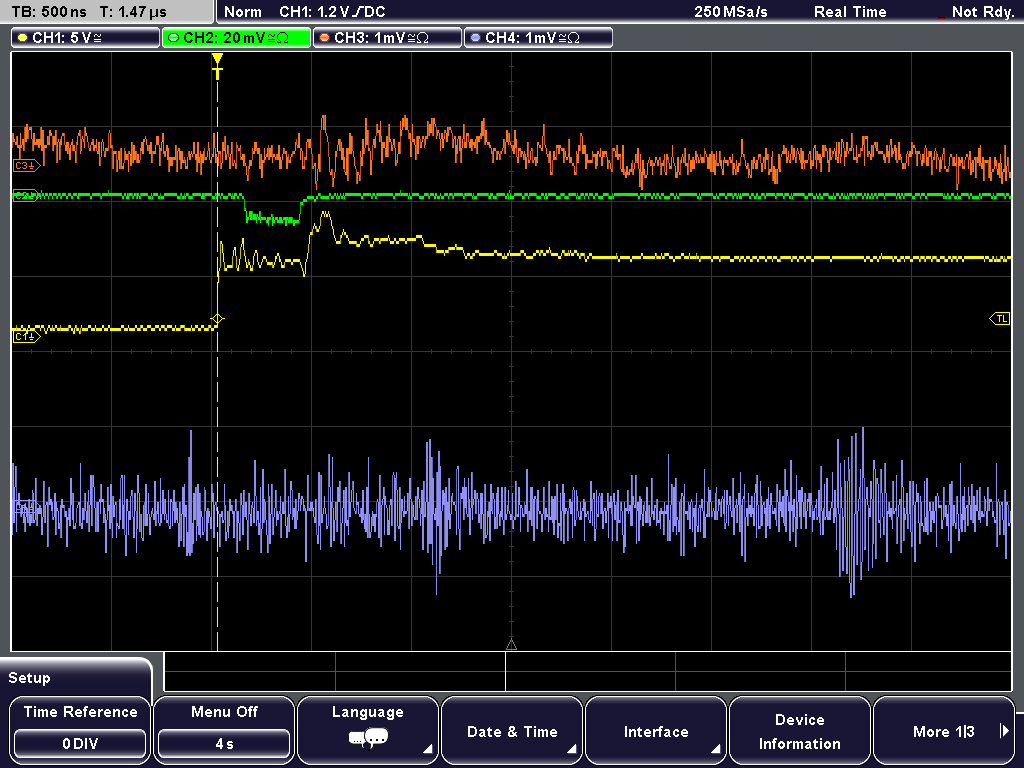Image resolution: width=1024 pixels, height=768 pixels.
Task: Select the CH3 1mV channel tab
Action: pyautogui.click(x=387, y=38)
